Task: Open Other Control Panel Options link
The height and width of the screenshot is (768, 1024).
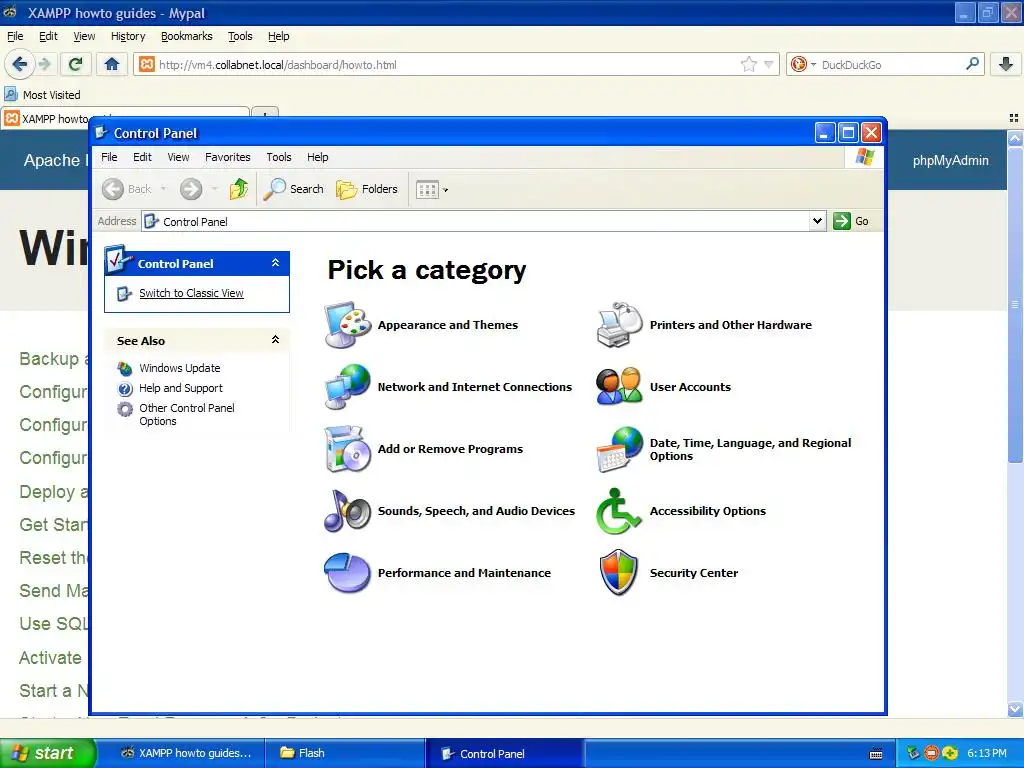Action: pyautogui.click(x=187, y=414)
